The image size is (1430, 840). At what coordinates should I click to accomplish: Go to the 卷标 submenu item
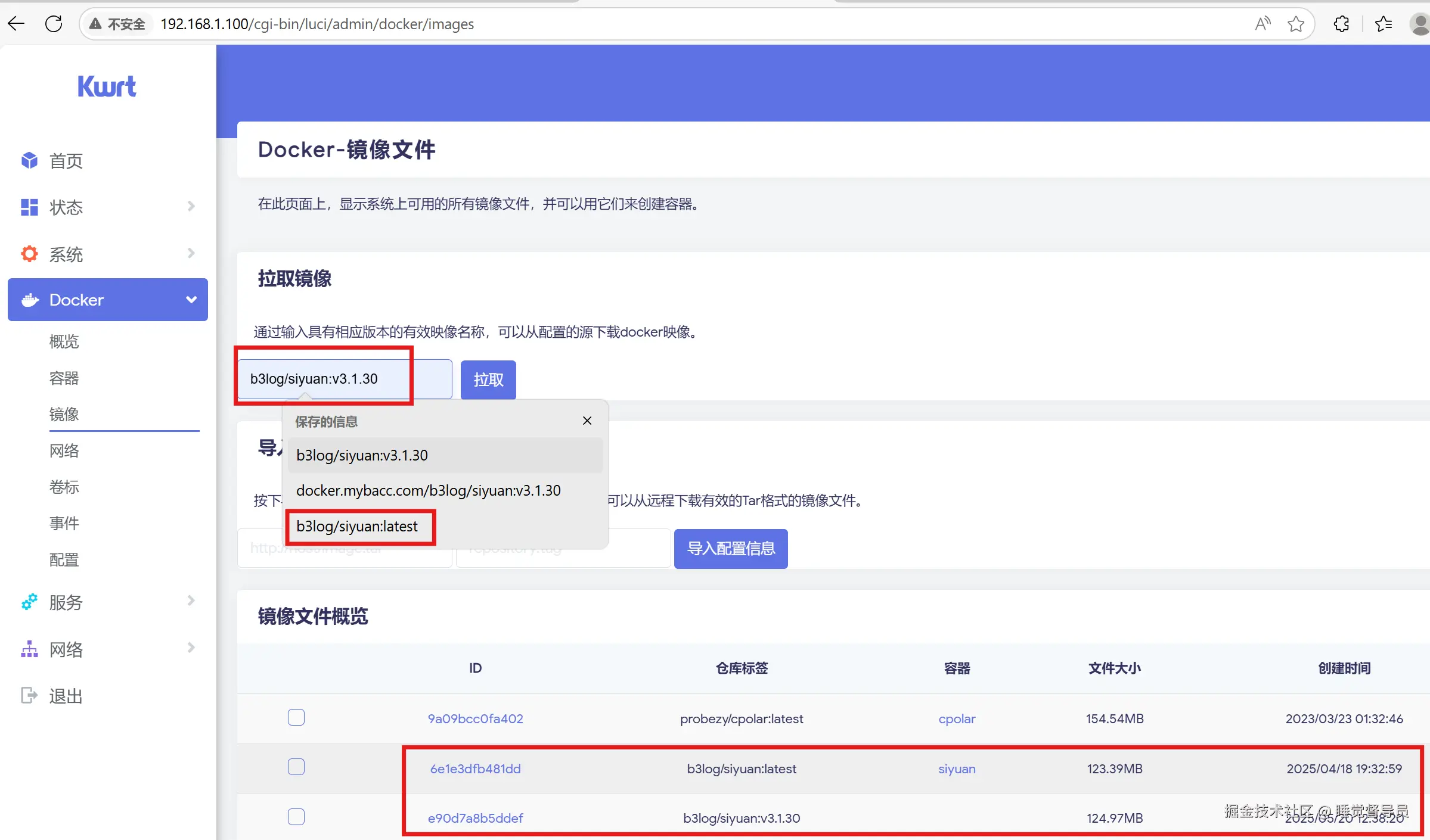point(64,487)
